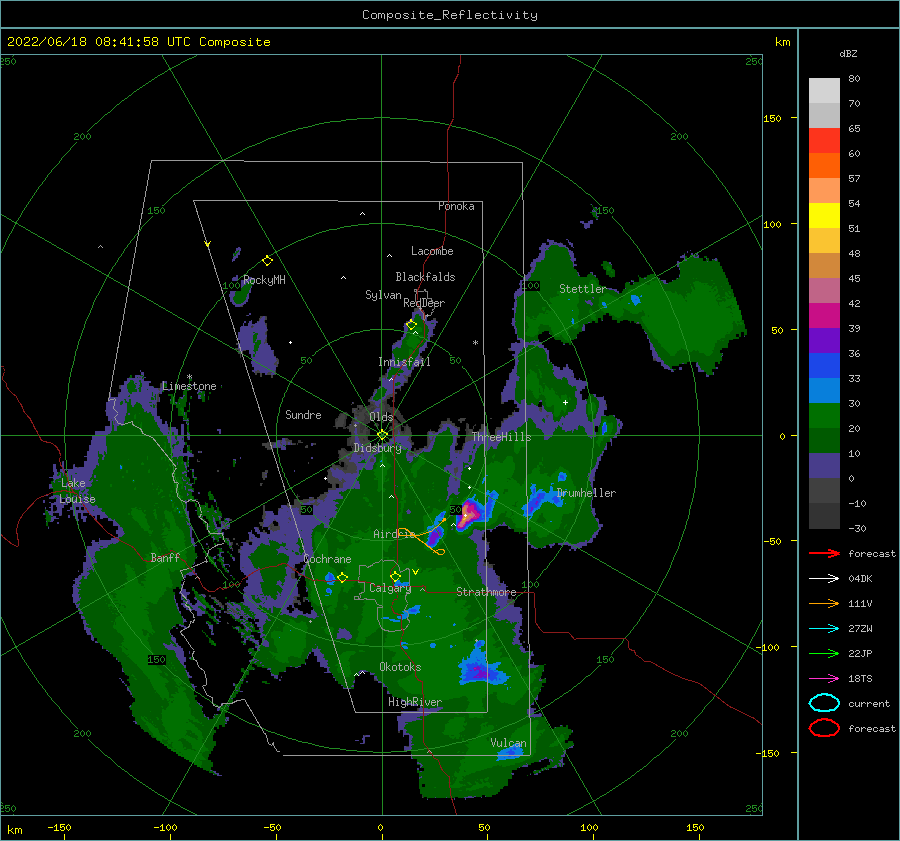Click the Calgary label
This screenshot has height=841, width=900.
click(390, 588)
